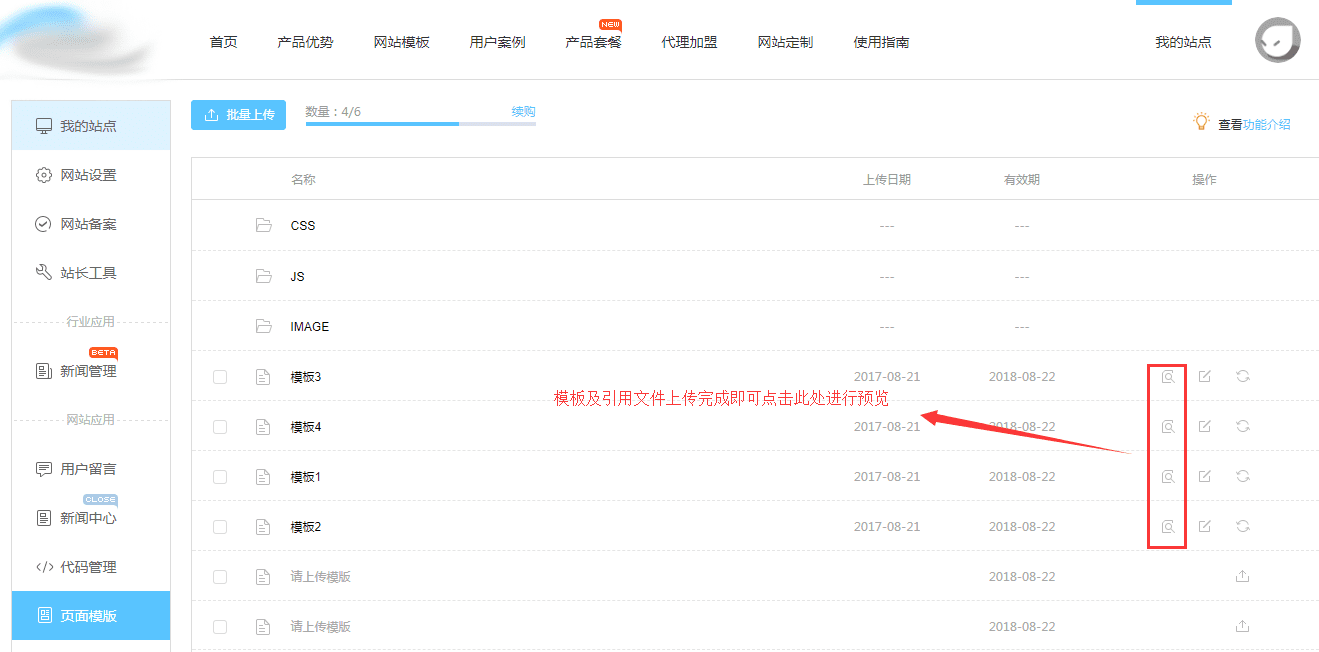The image size is (1319, 652).
Task: Click the 批量上传 button
Action: 238,115
